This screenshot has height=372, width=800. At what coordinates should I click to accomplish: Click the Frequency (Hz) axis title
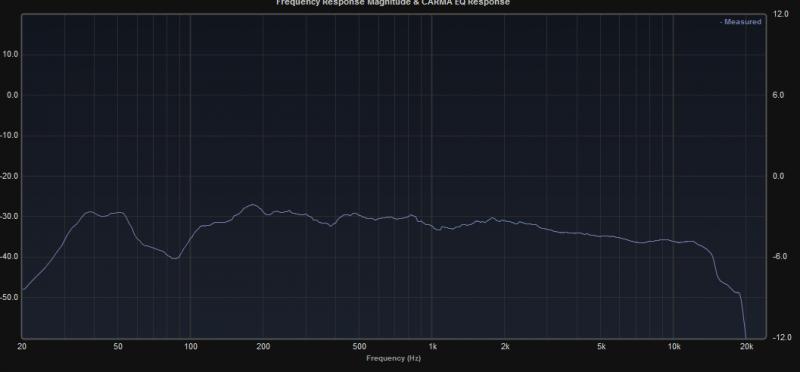coord(393,358)
